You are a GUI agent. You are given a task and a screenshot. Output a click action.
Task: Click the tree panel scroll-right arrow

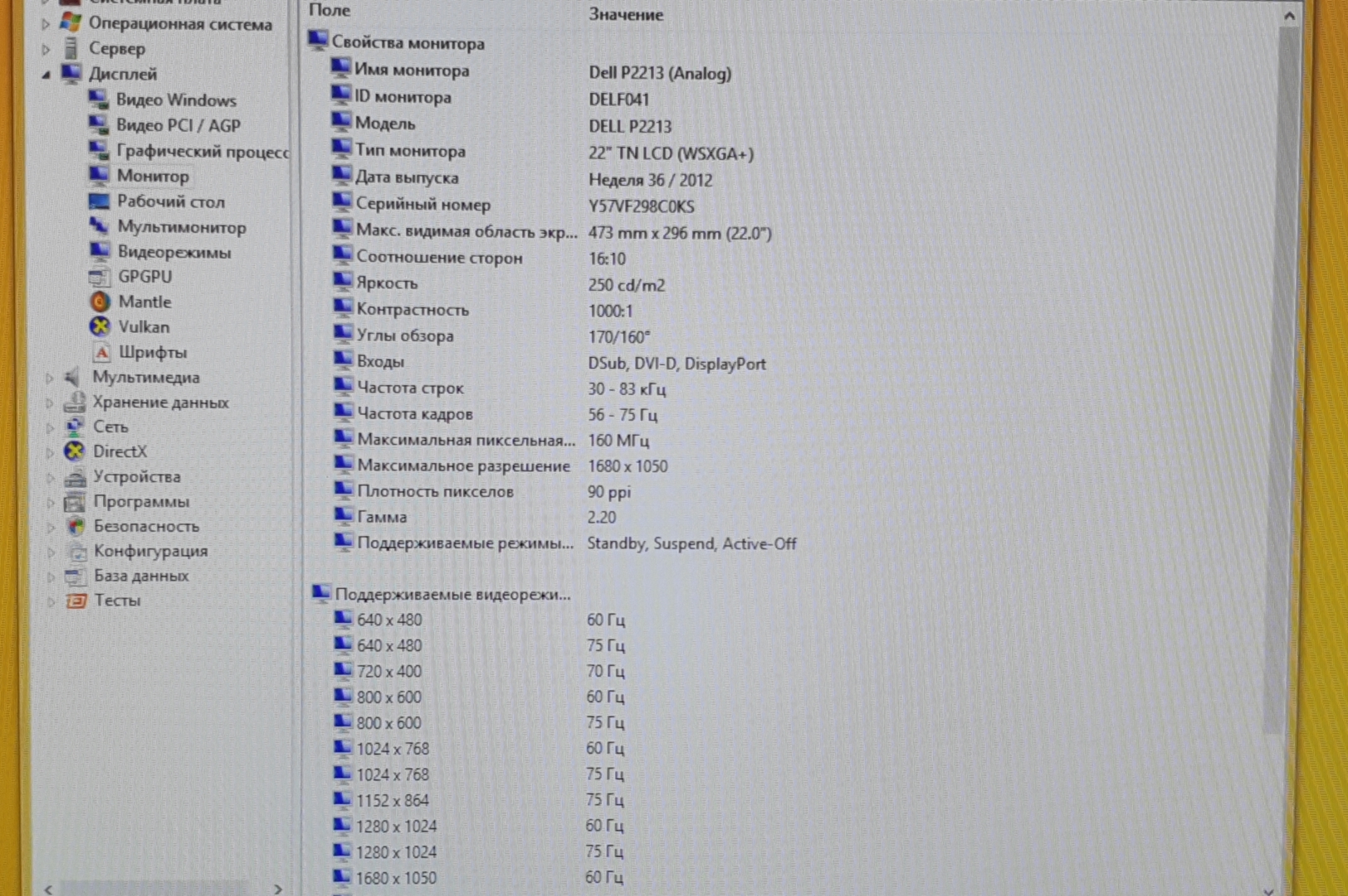(x=277, y=889)
